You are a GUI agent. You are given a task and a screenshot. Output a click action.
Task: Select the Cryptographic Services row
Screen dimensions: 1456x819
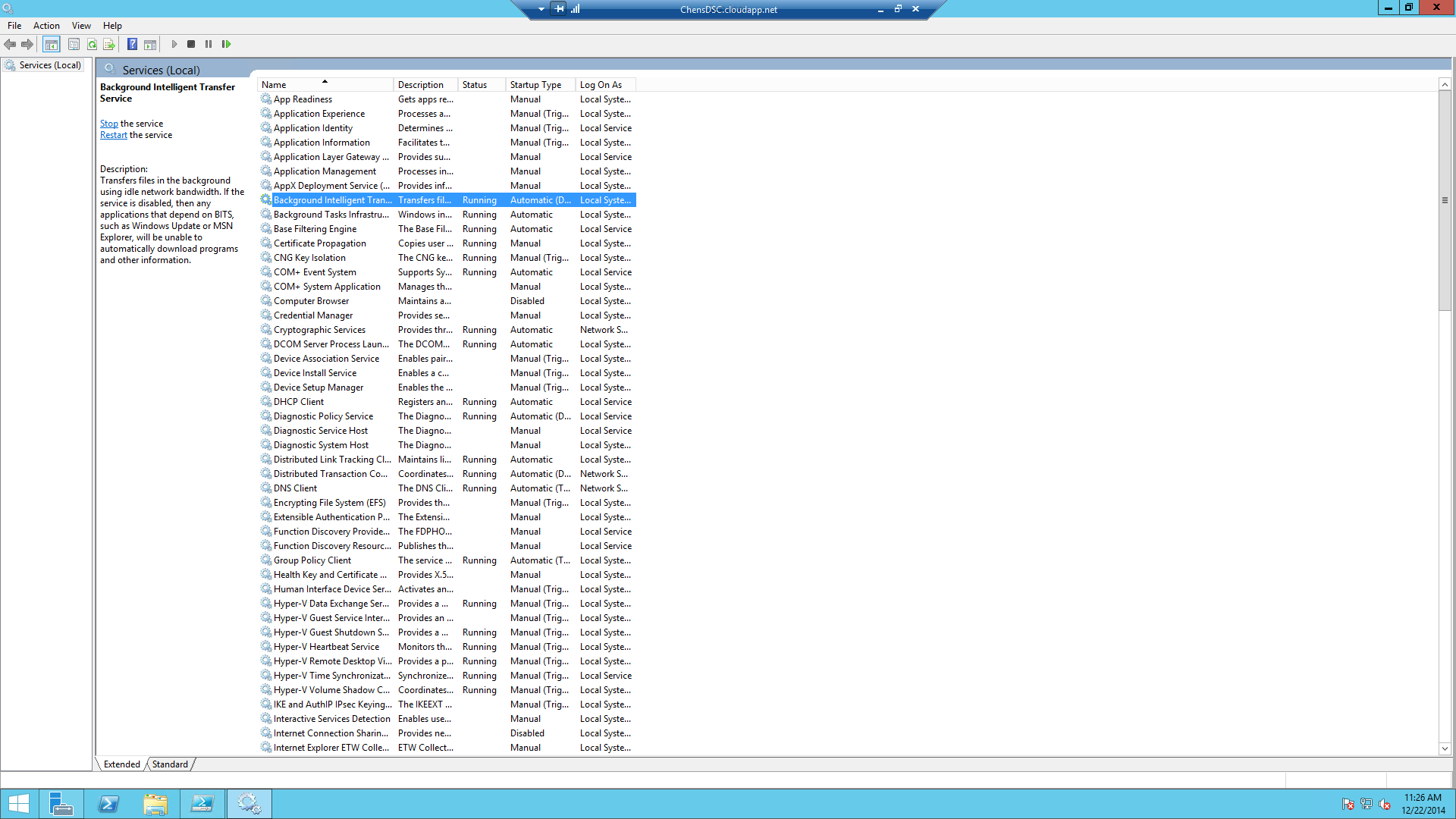[x=447, y=330]
